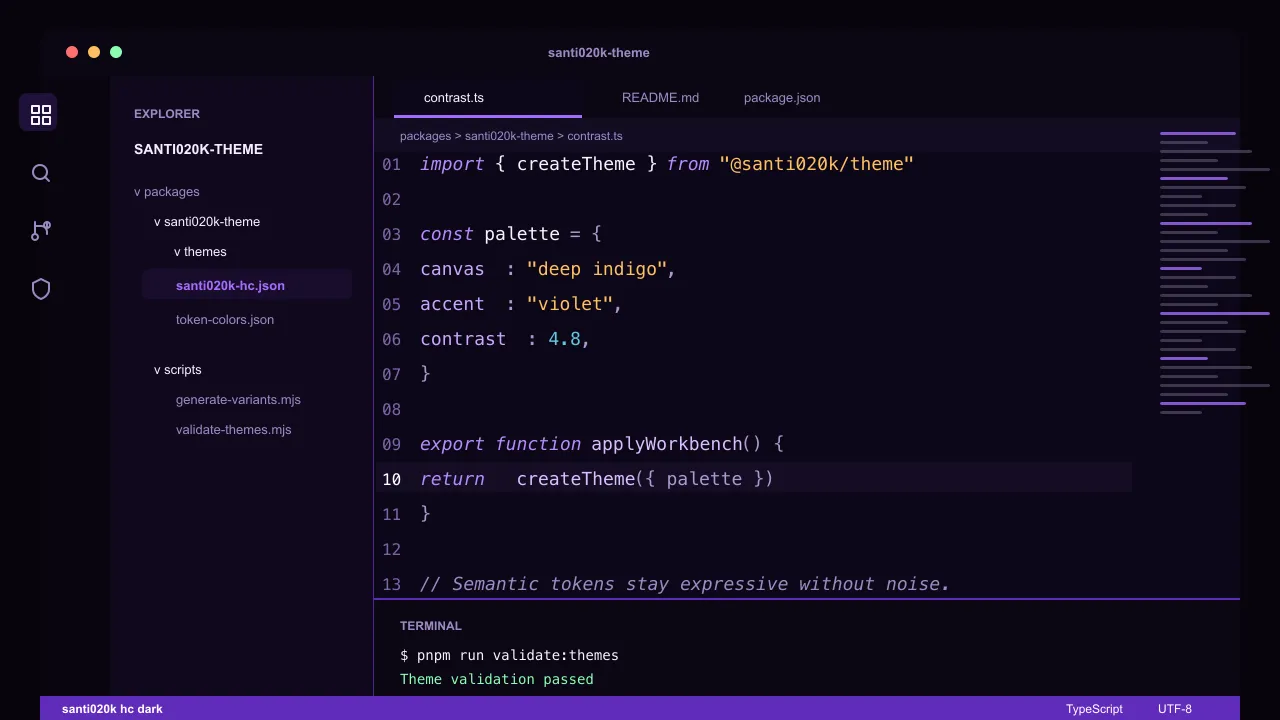Click the 4.8 contrast value
The width and height of the screenshot is (1280, 720).
(564, 339)
